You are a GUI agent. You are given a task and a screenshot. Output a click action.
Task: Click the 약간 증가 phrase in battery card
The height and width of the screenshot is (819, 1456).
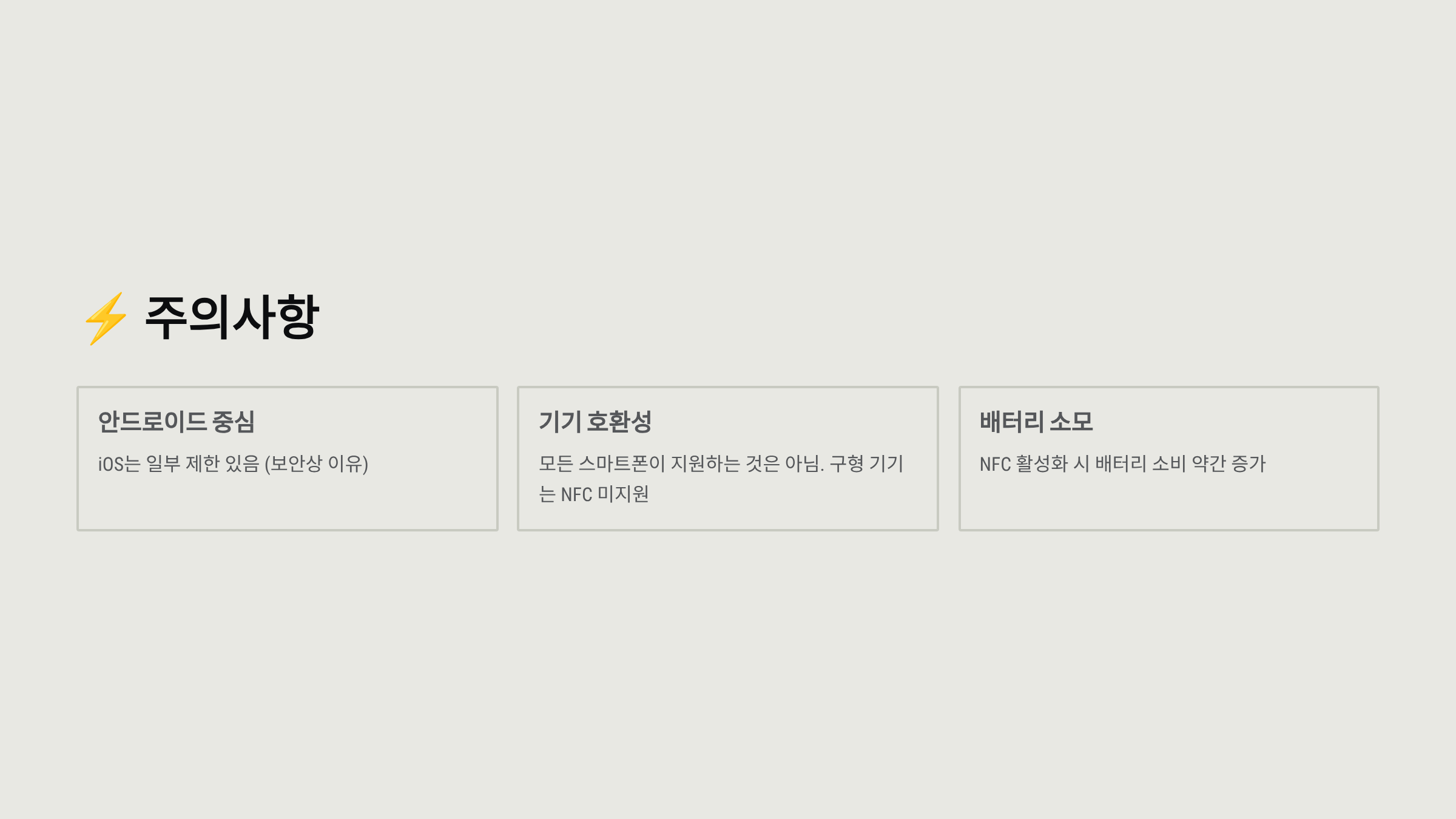1228,464
